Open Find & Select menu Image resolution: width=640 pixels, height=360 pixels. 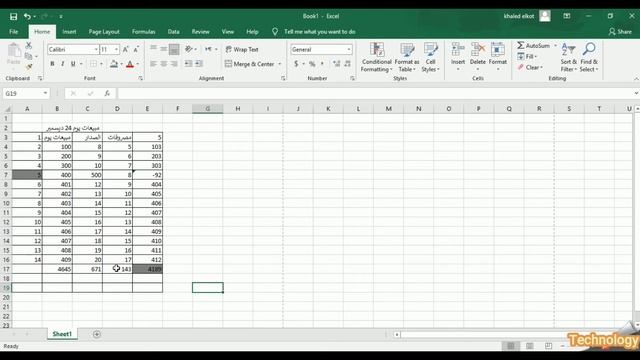point(589,57)
